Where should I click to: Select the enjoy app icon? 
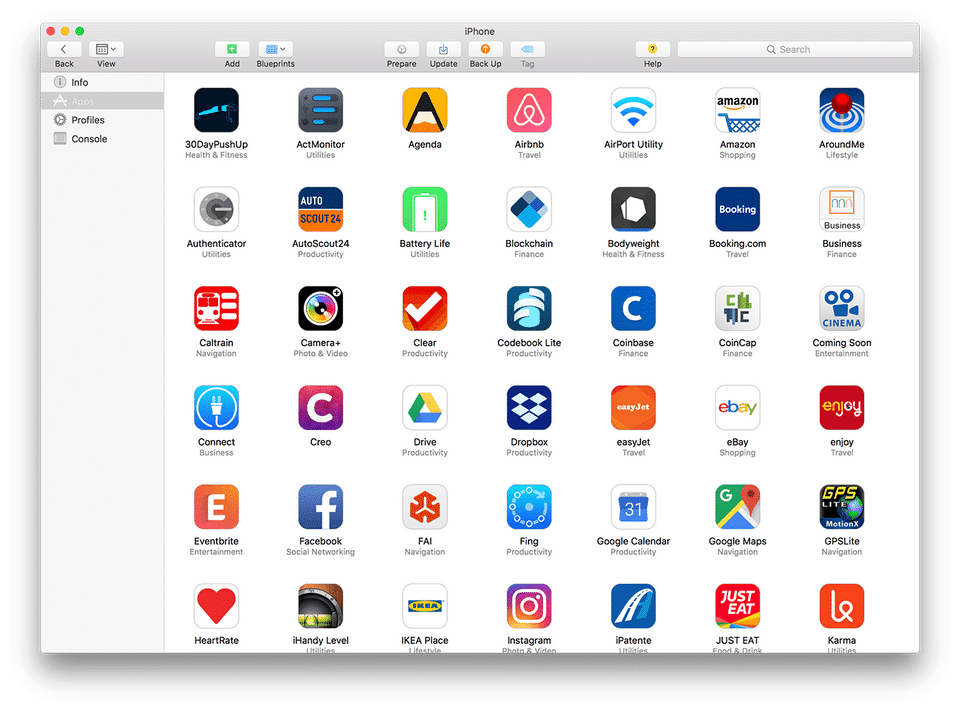[842, 408]
